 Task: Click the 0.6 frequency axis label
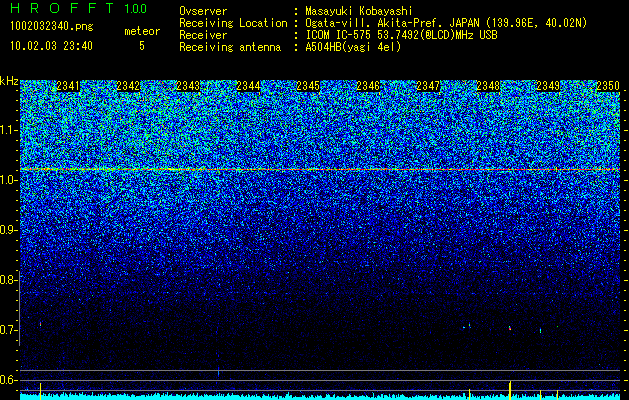(8, 380)
